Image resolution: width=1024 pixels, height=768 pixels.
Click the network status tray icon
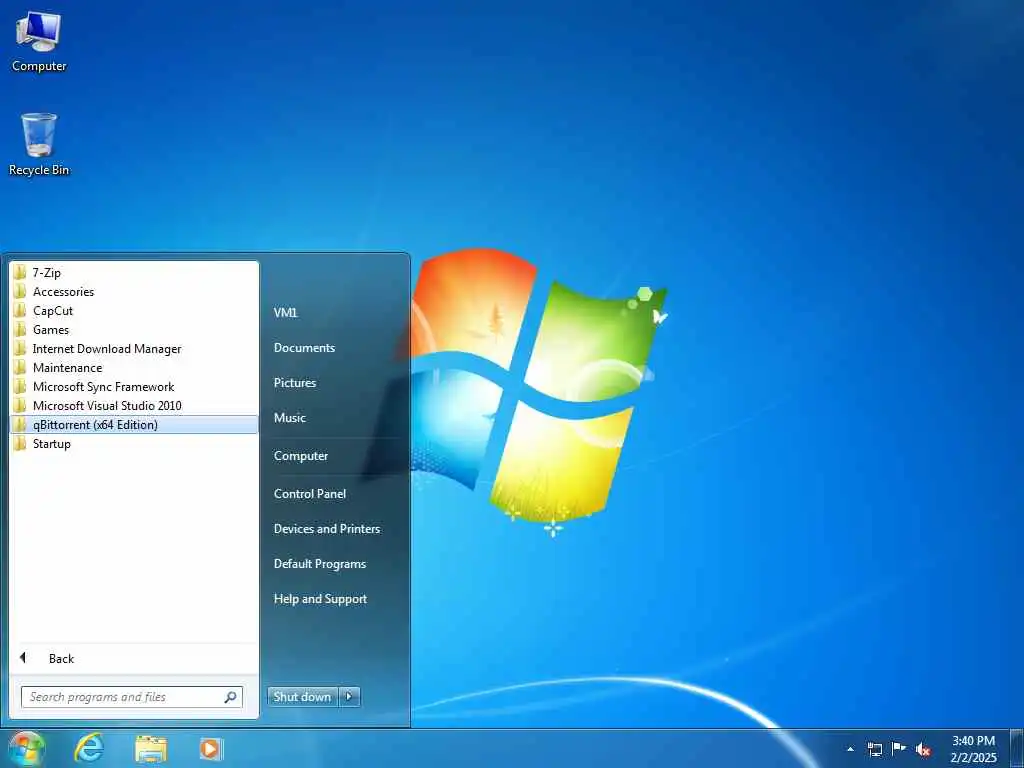pos(874,749)
